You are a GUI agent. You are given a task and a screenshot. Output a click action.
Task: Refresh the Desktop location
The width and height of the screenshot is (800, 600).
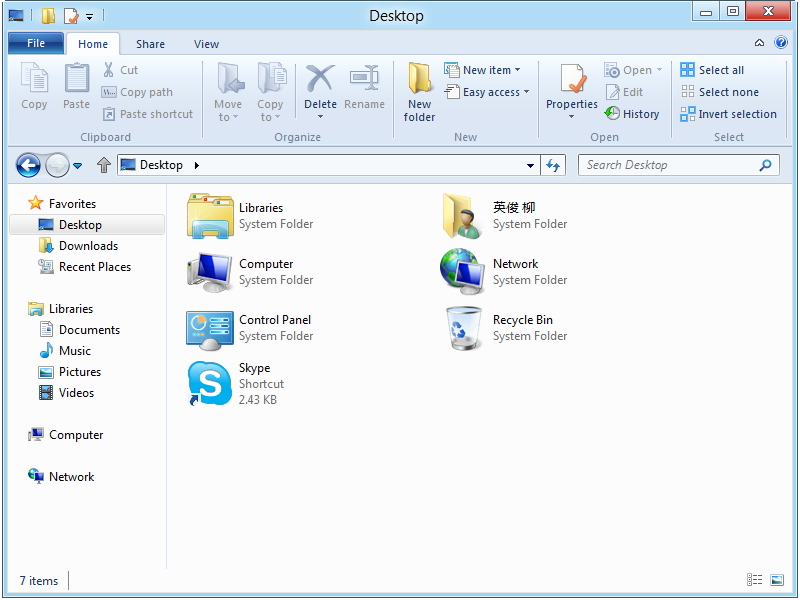pyautogui.click(x=553, y=165)
